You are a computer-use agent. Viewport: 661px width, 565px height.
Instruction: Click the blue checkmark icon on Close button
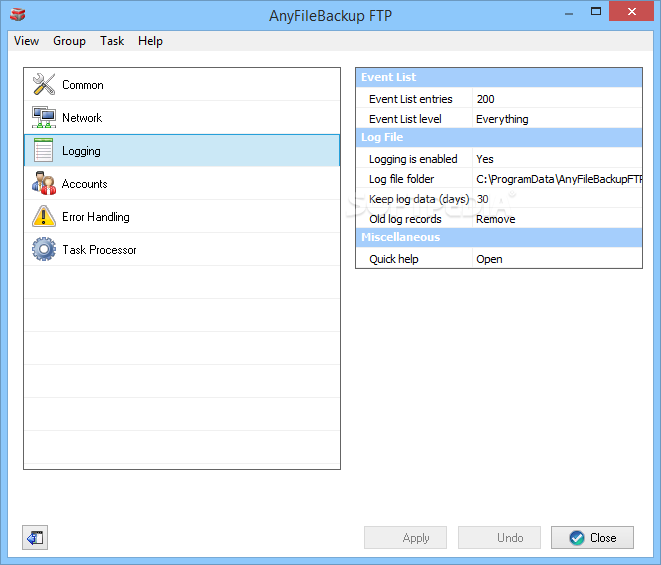tap(577, 538)
